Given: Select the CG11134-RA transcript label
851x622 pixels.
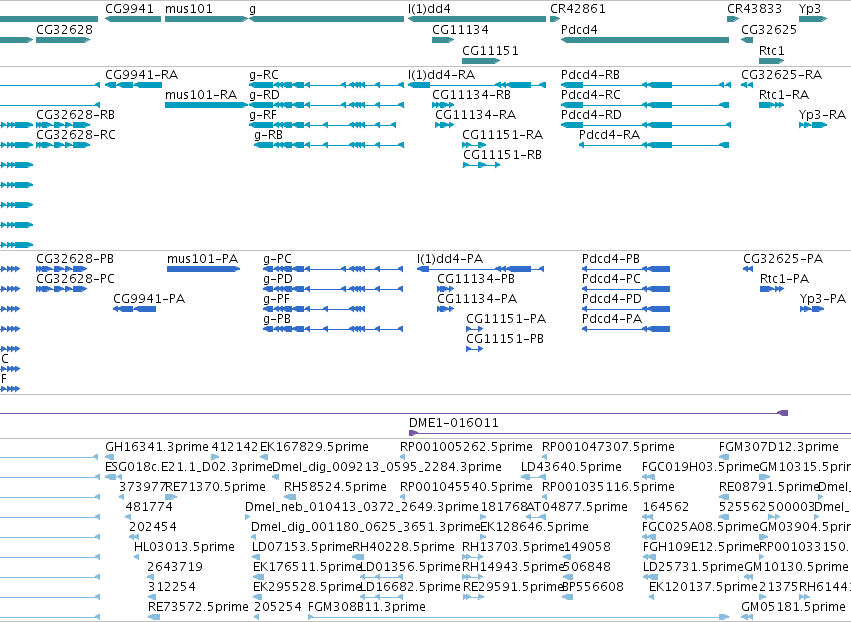Looking at the screenshot, I should [476, 115].
